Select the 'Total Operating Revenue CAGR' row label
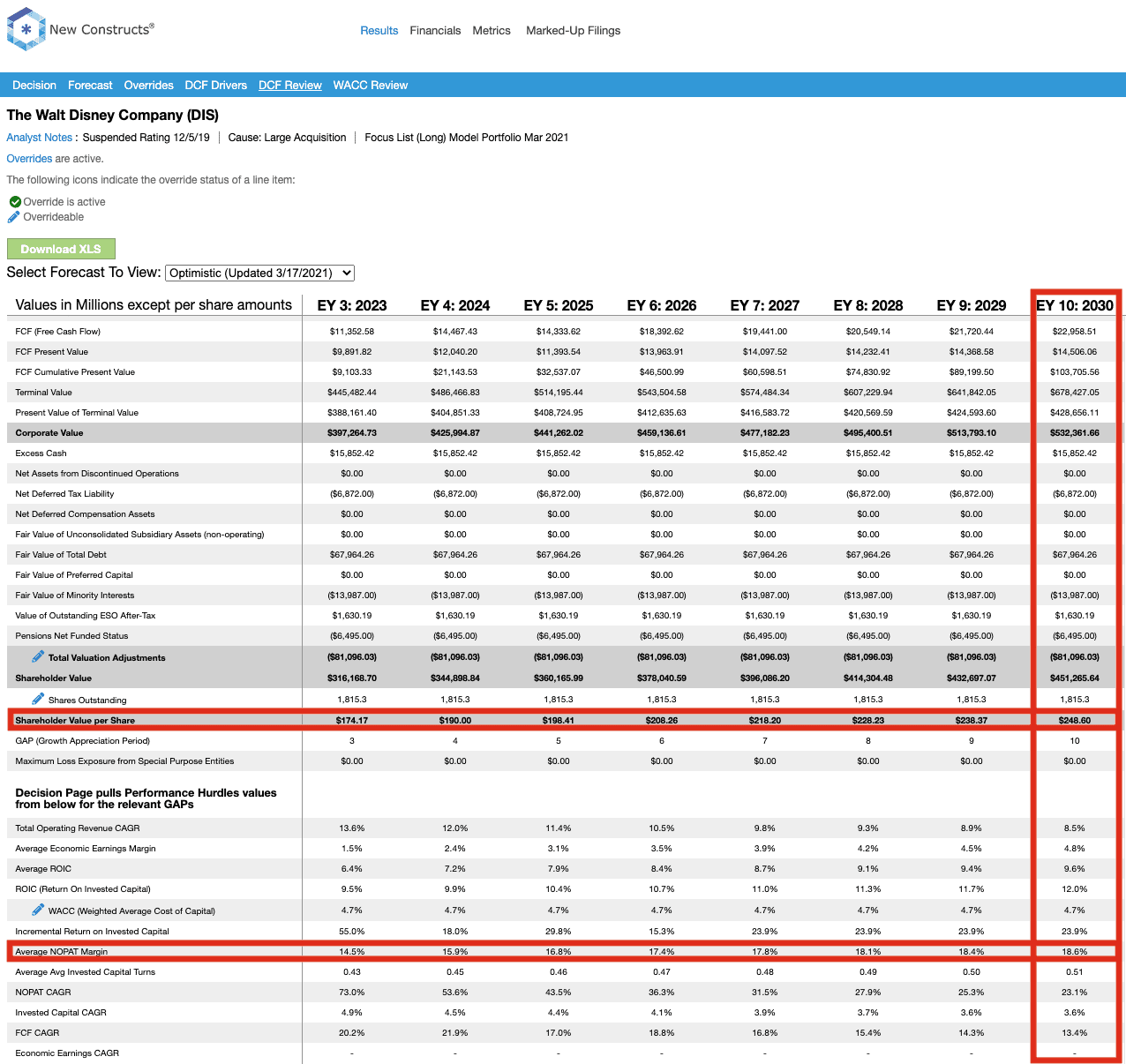Screen dimensions: 1126x1064 78,828
